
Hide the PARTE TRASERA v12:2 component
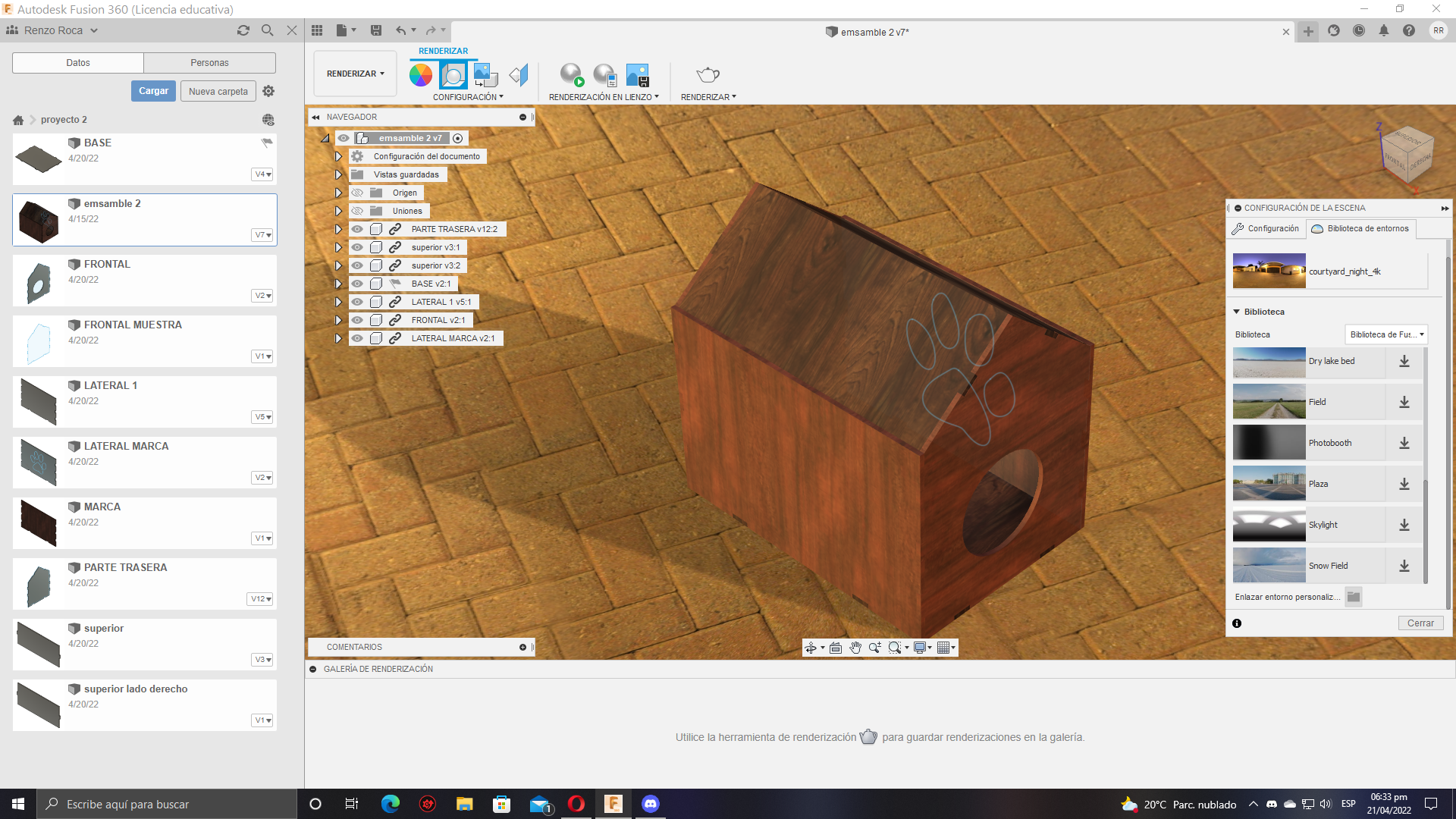[357, 228]
